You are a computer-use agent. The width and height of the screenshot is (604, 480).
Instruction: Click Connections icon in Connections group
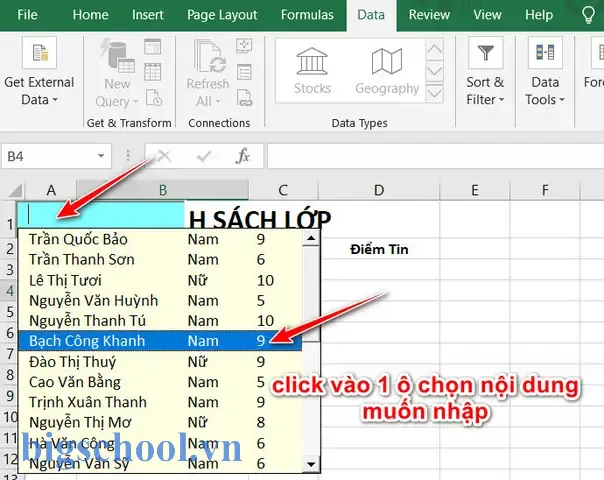[244, 46]
